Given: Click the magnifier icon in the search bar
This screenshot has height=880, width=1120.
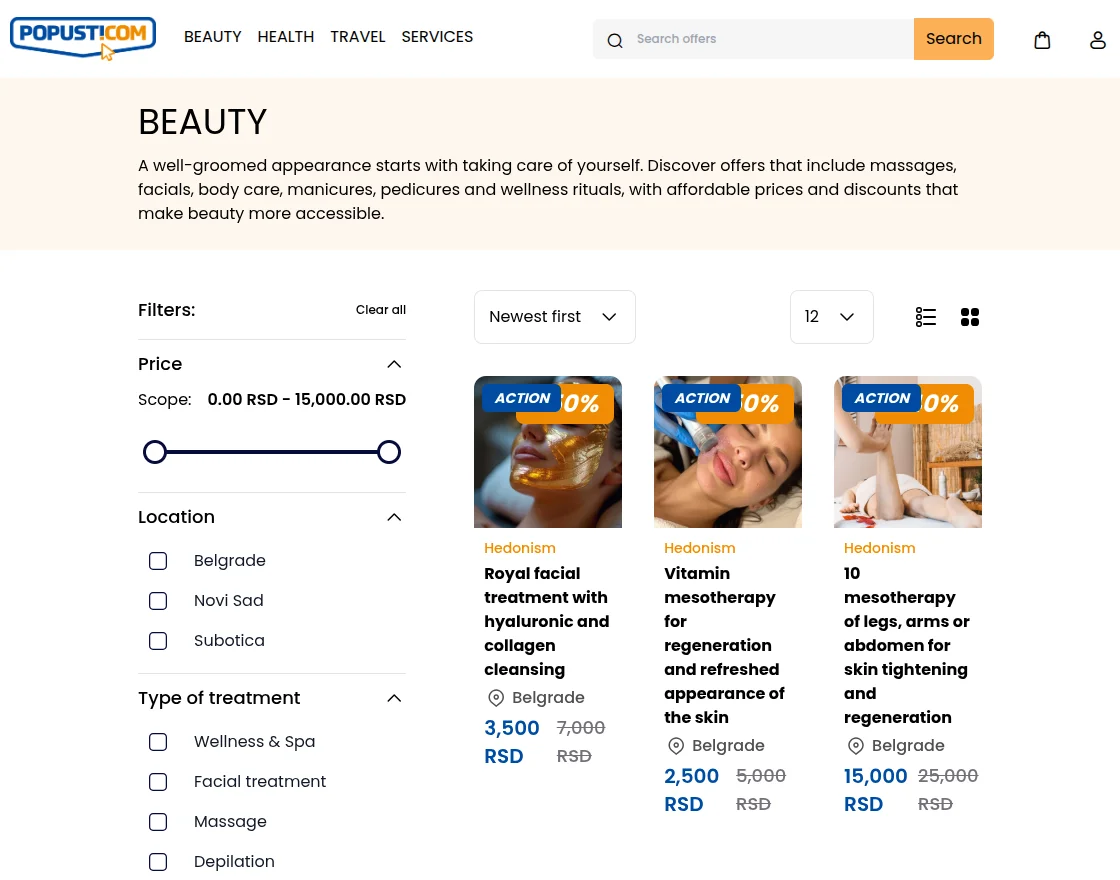Looking at the screenshot, I should point(615,41).
